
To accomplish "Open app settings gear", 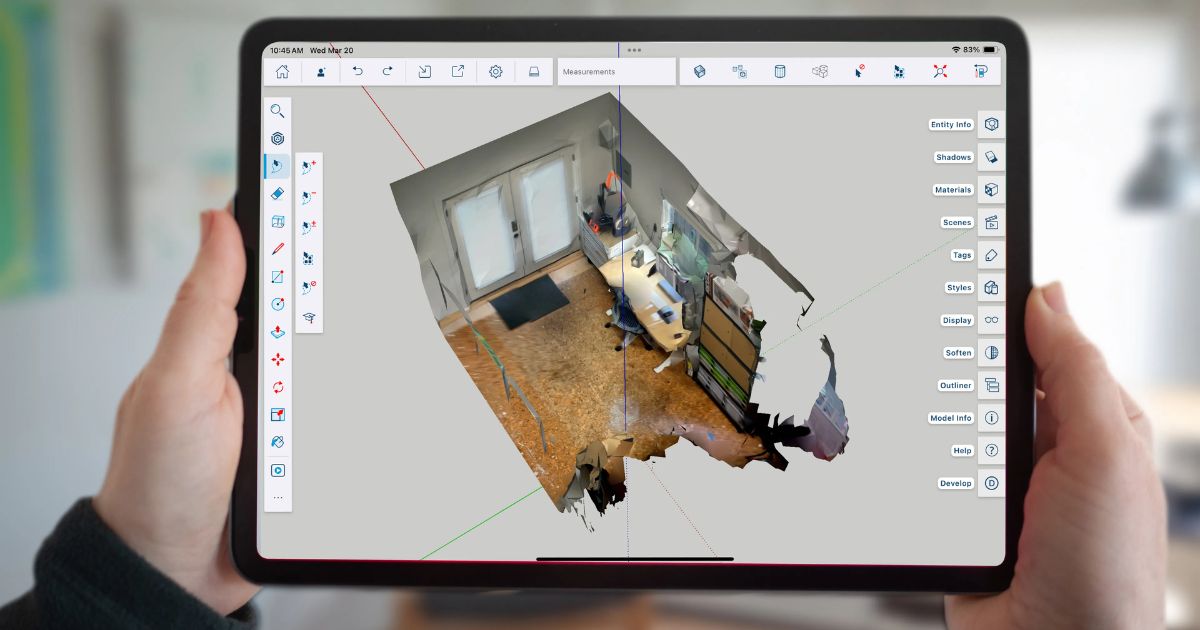I will click(x=496, y=72).
